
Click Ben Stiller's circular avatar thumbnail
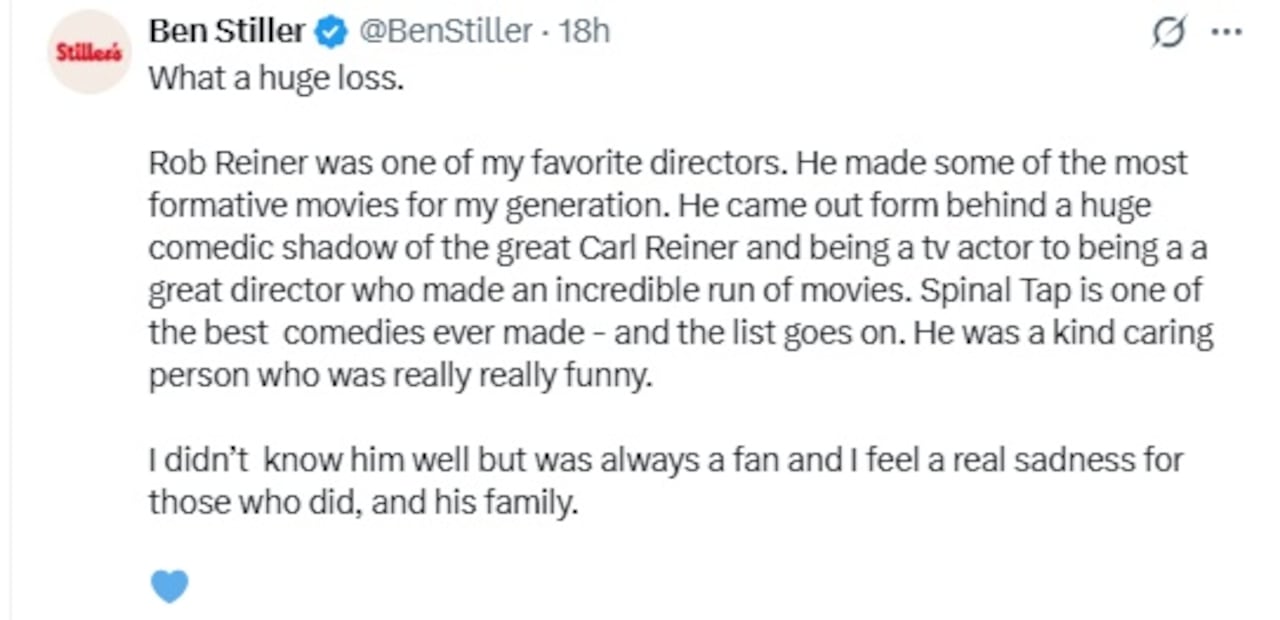click(x=88, y=50)
